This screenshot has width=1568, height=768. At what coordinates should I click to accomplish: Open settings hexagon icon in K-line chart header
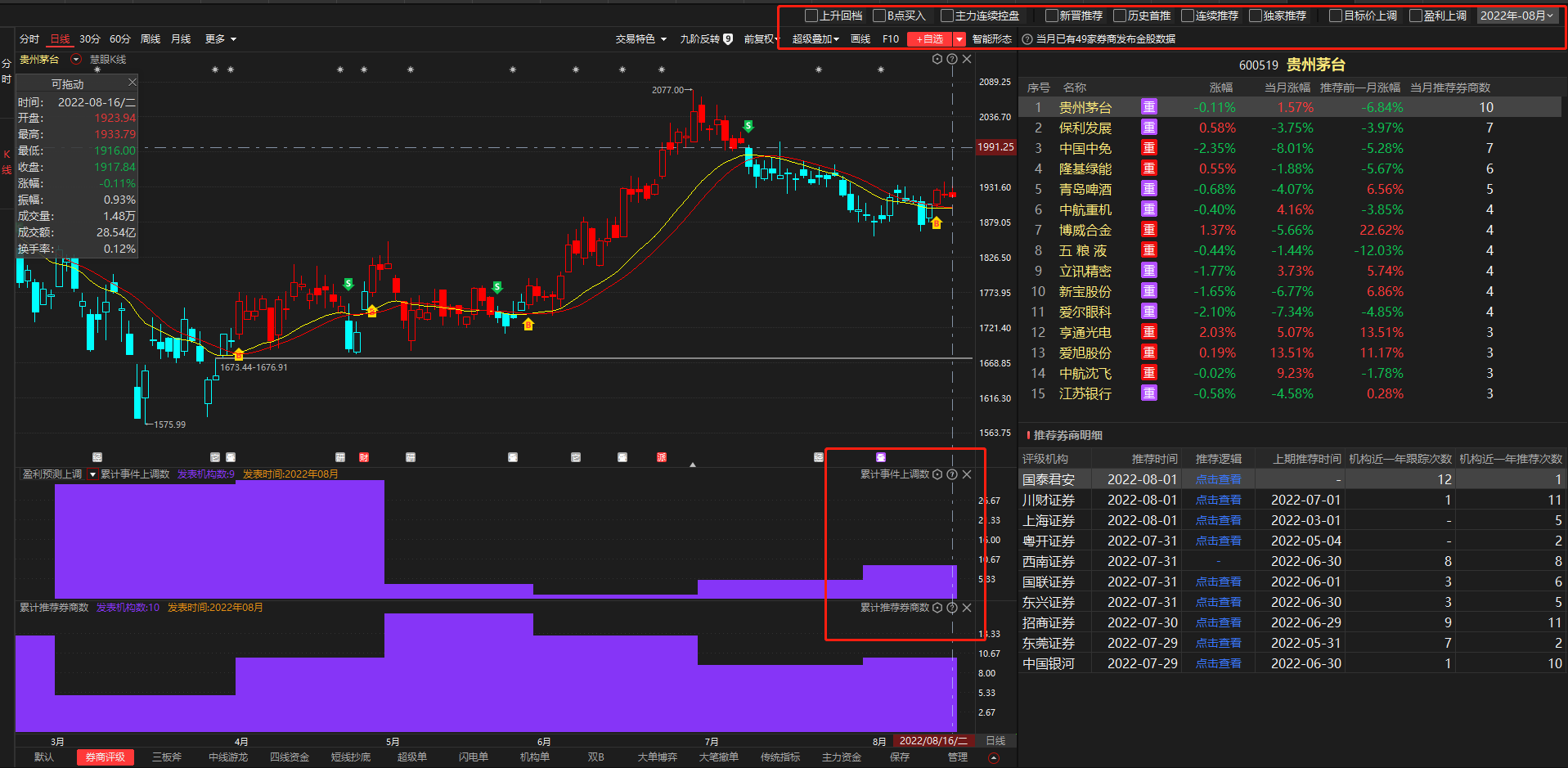click(937, 59)
